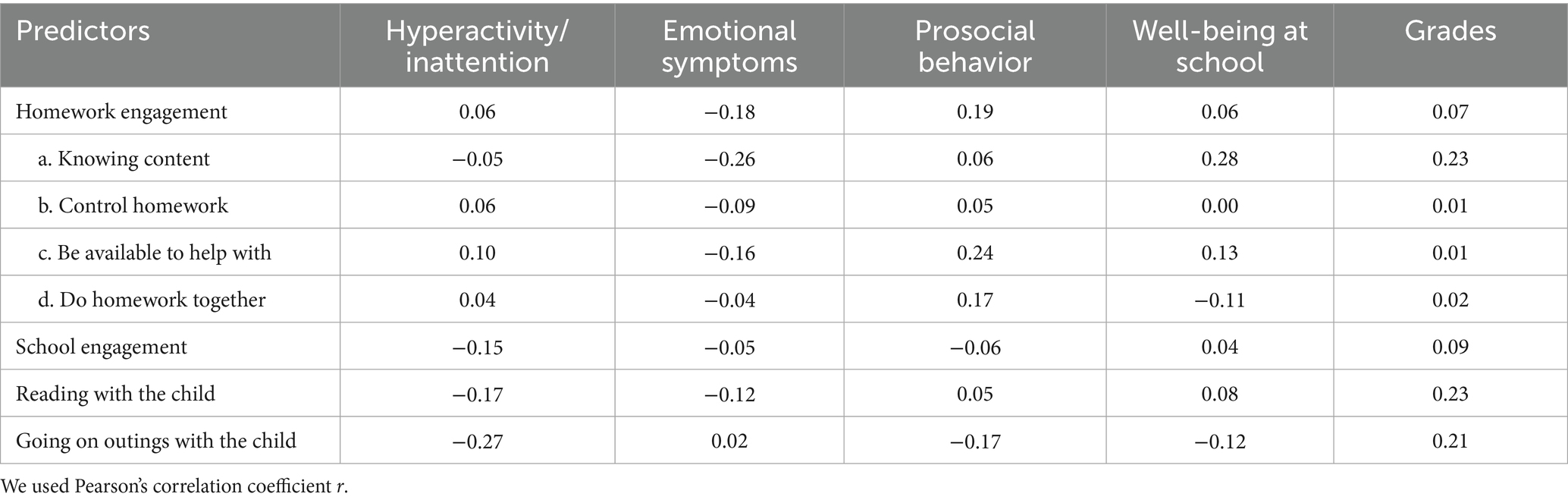Image resolution: width=1568 pixels, height=503 pixels.
Task: Select 'Going on outings with the child' label
Action: [155, 441]
